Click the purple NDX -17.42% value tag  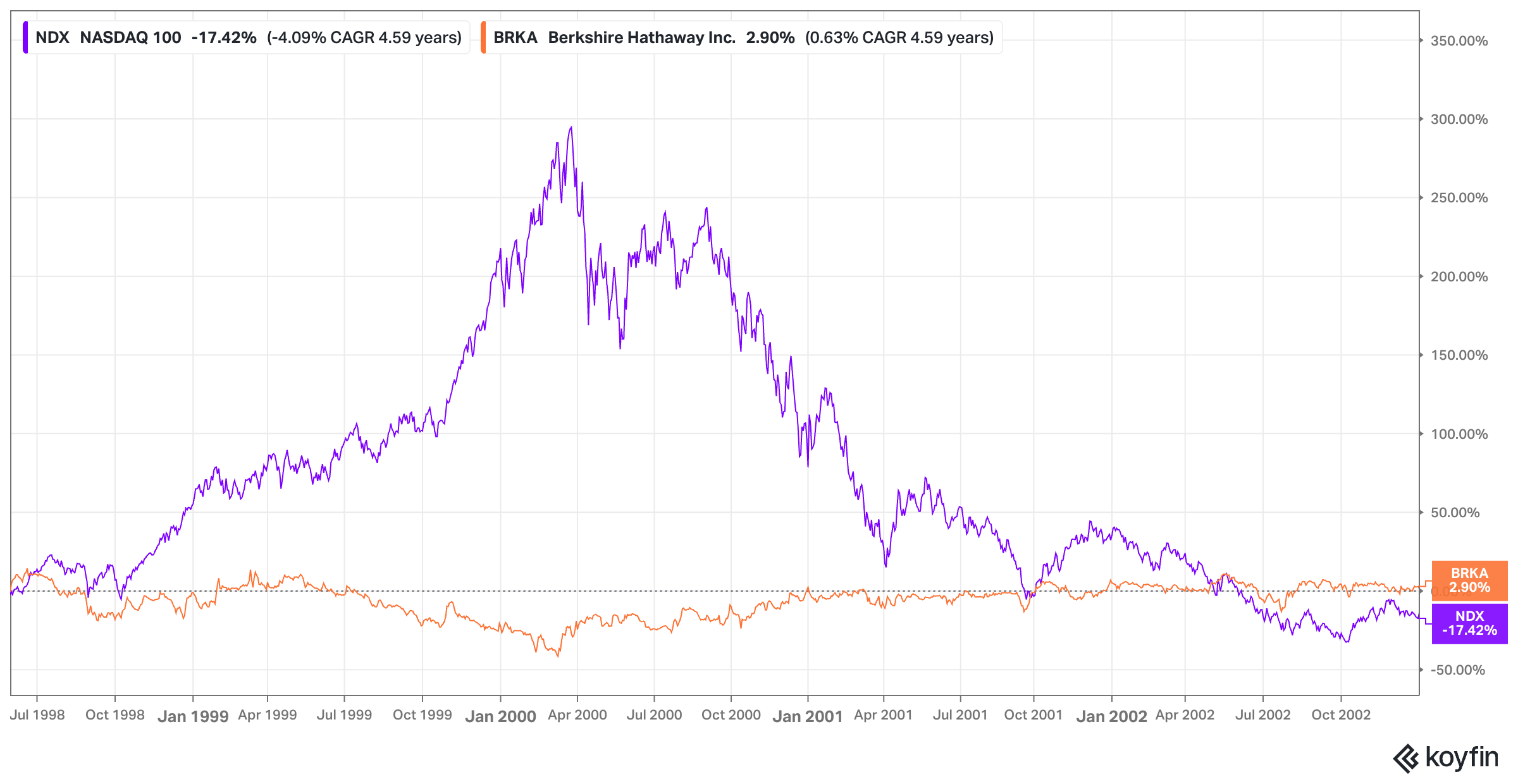click(1469, 623)
